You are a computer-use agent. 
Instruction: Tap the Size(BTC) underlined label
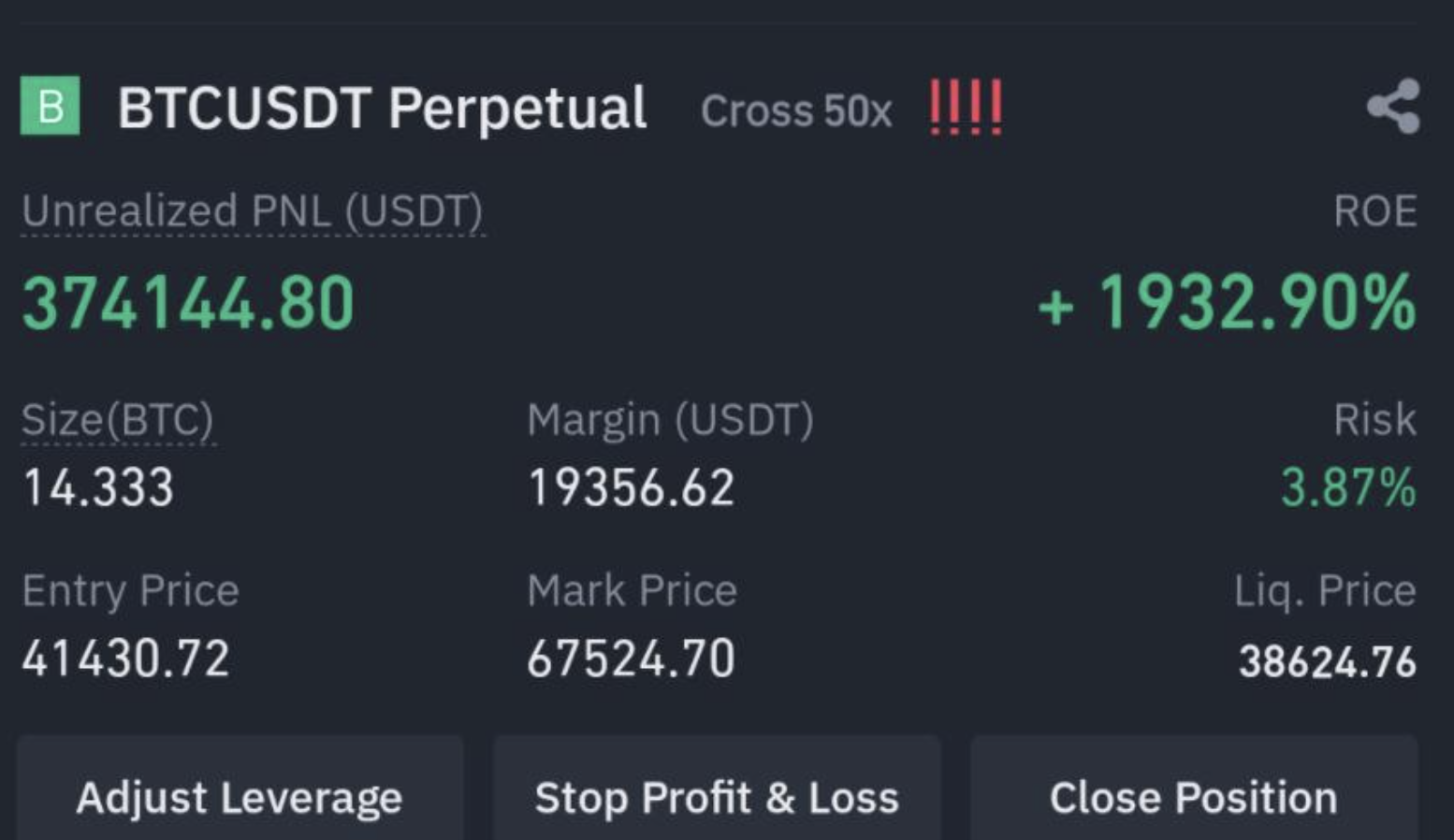118,420
